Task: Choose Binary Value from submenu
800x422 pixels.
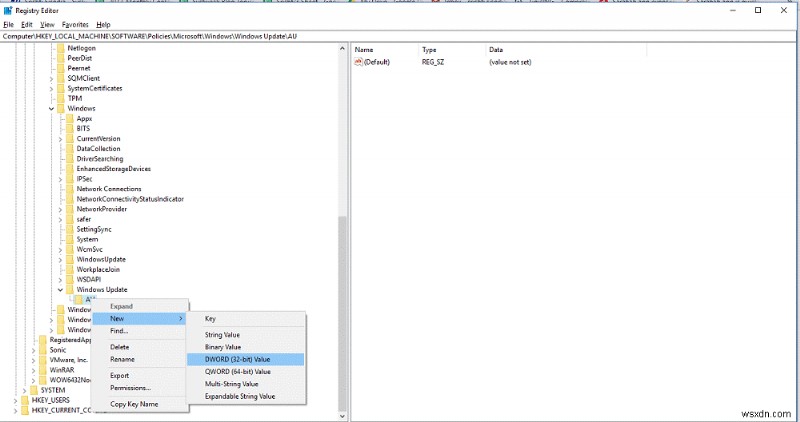Action: (245, 347)
